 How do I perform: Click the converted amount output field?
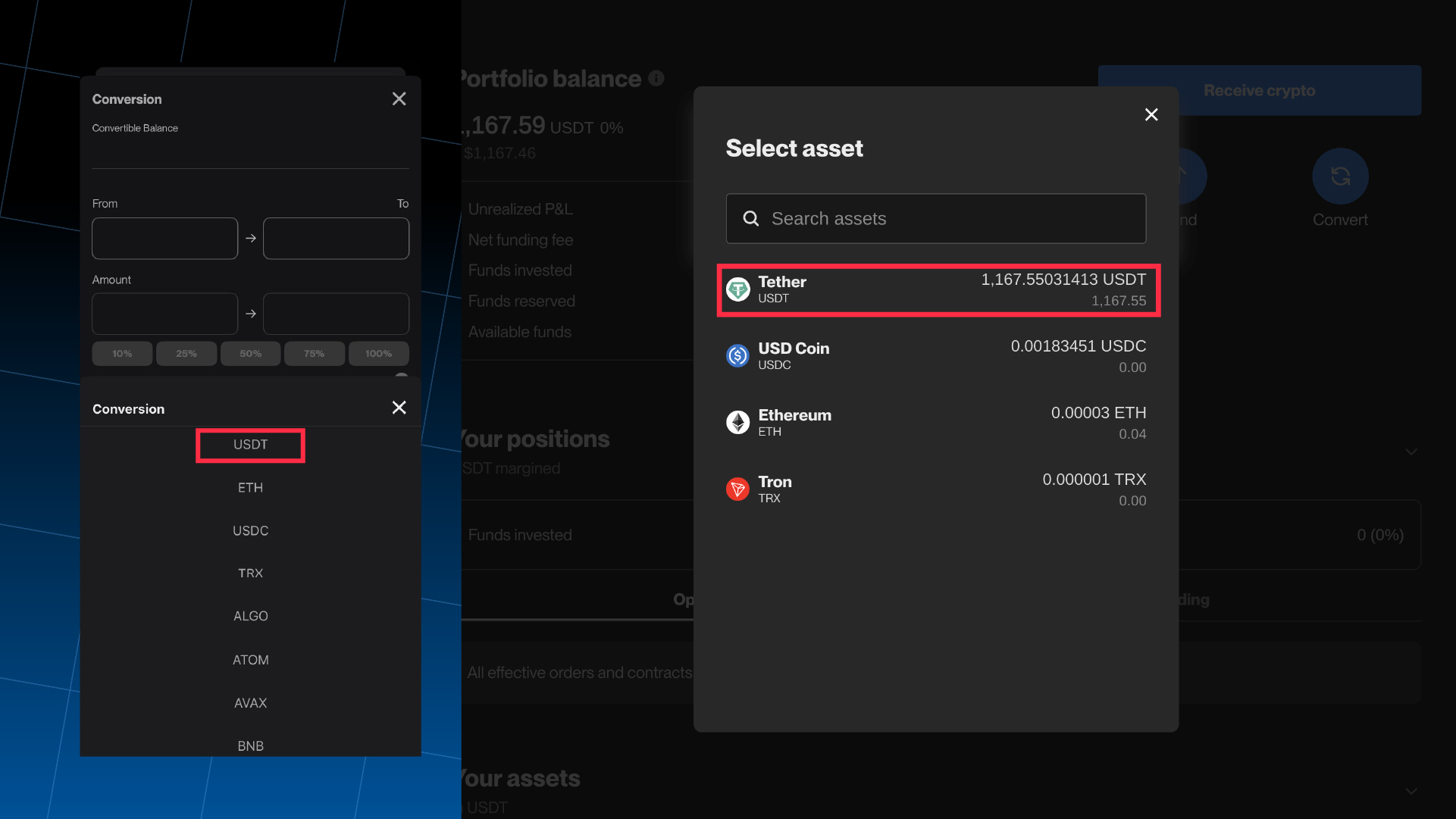336,314
